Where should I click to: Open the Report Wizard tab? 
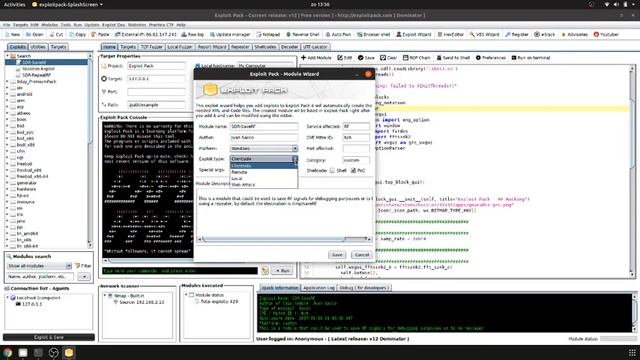(212, 47)
